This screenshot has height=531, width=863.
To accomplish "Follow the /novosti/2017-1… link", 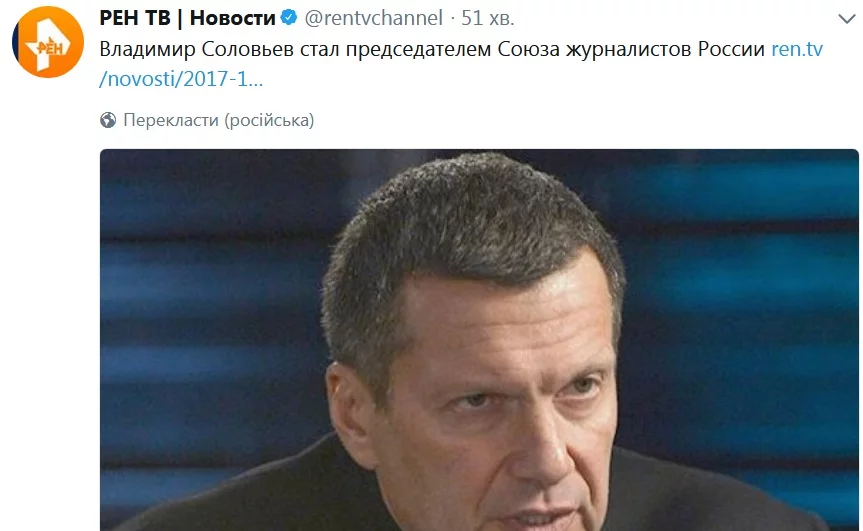I will point(181,79).
